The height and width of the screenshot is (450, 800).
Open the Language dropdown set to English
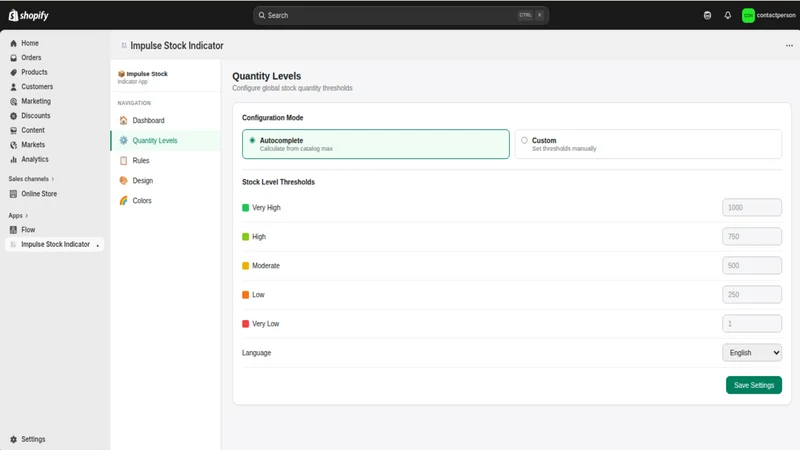pyautogui.click(x=752, y=353)
